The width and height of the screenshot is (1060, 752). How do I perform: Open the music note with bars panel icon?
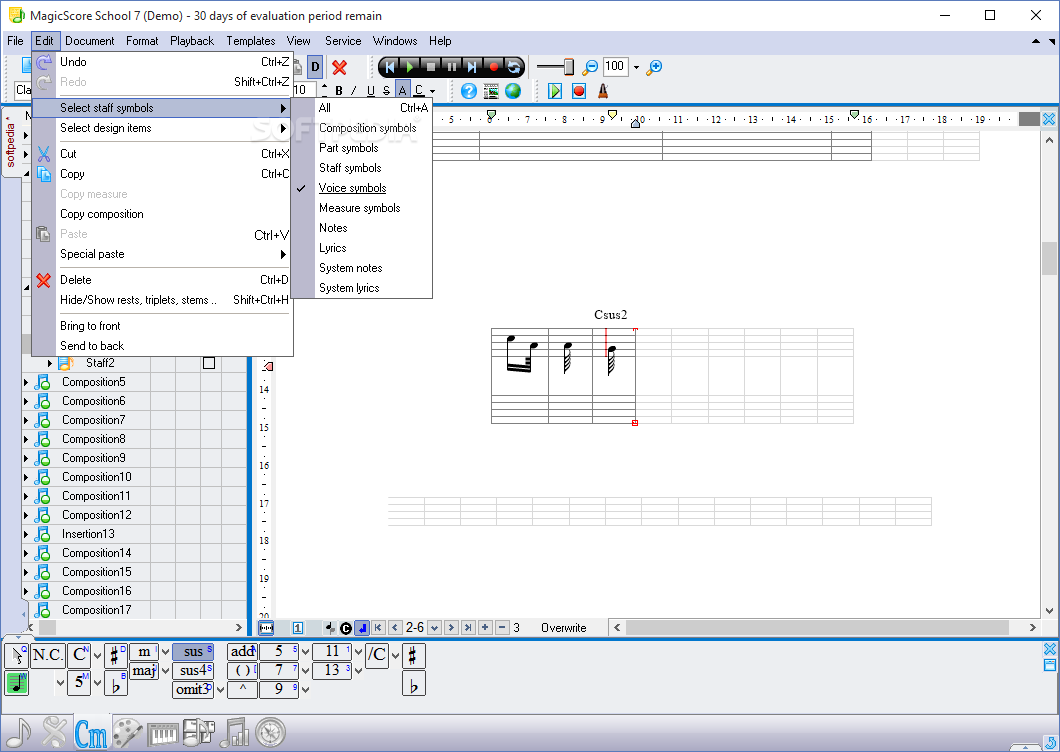[x=235, y=732]
